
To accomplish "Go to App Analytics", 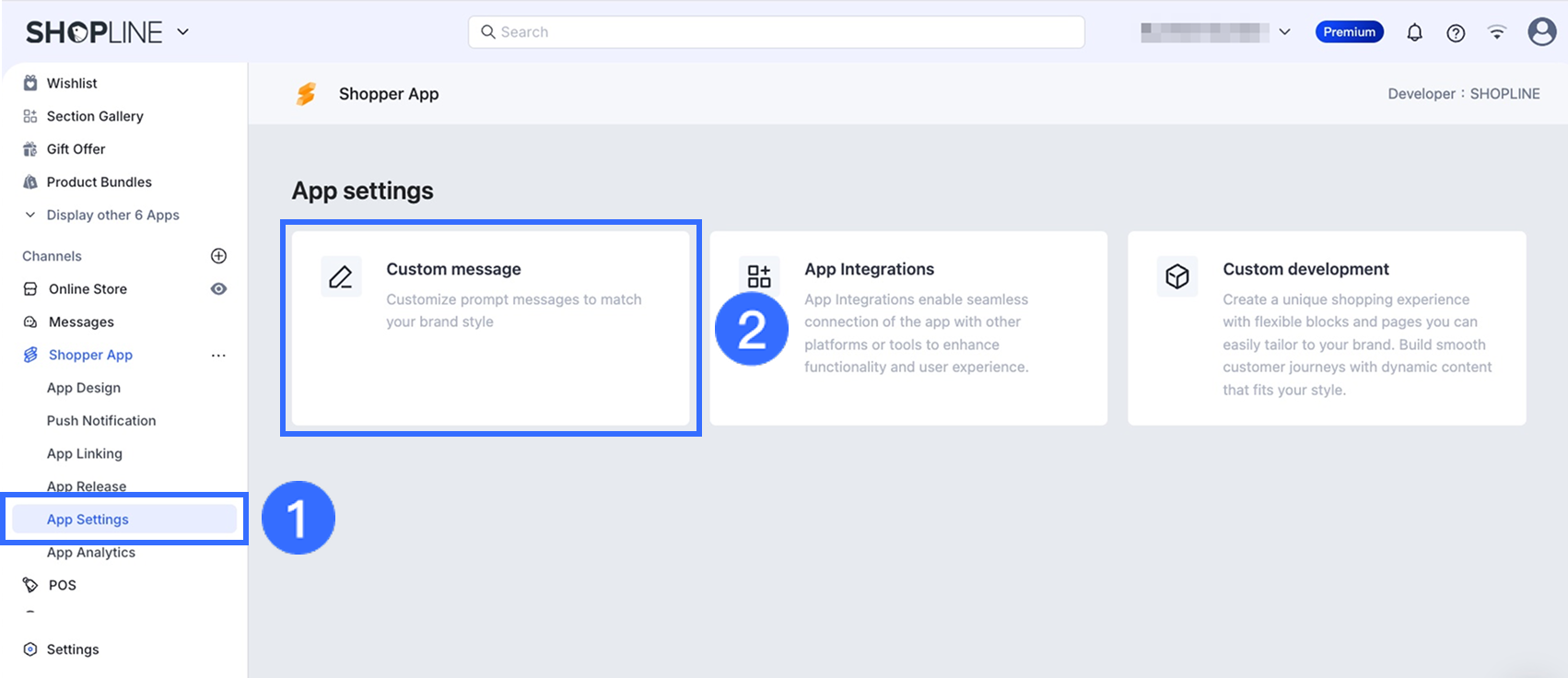I will (91, 553).
